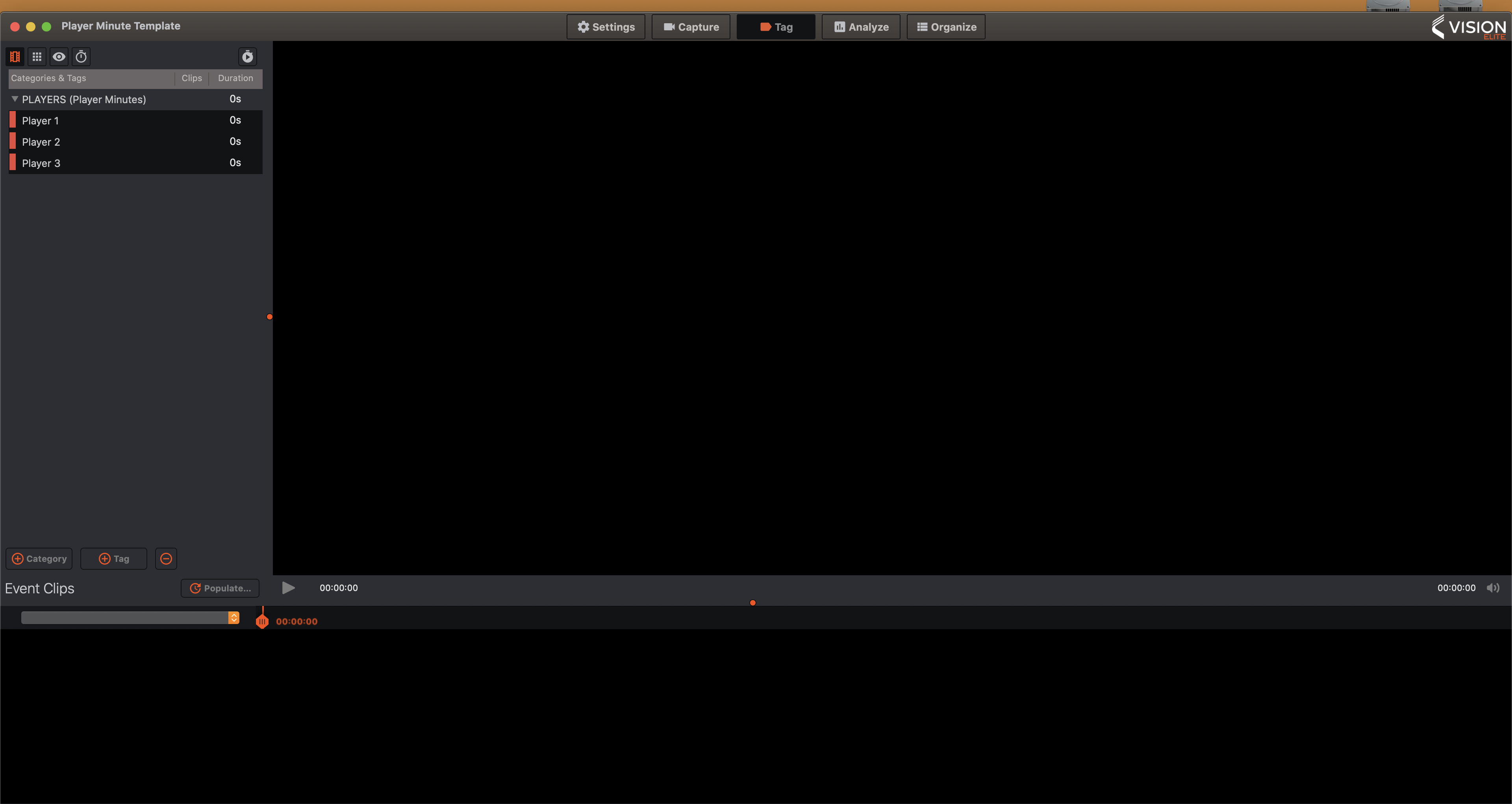Select the Player 2 tag row
The height and width of the screenshot is (804, 1512).
point(135,141)
